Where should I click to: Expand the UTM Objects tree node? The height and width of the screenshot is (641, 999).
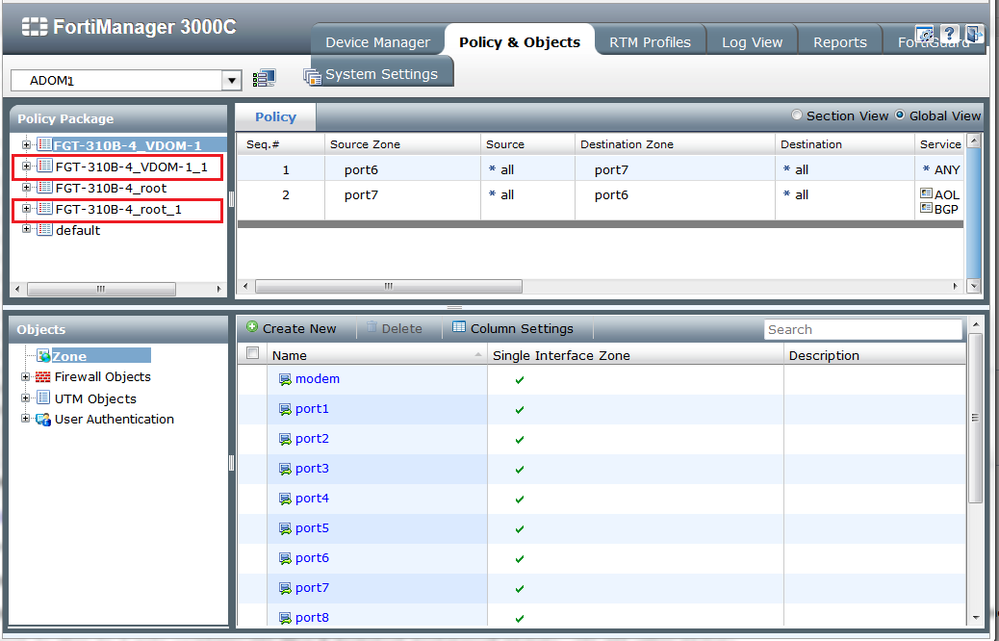25,398
